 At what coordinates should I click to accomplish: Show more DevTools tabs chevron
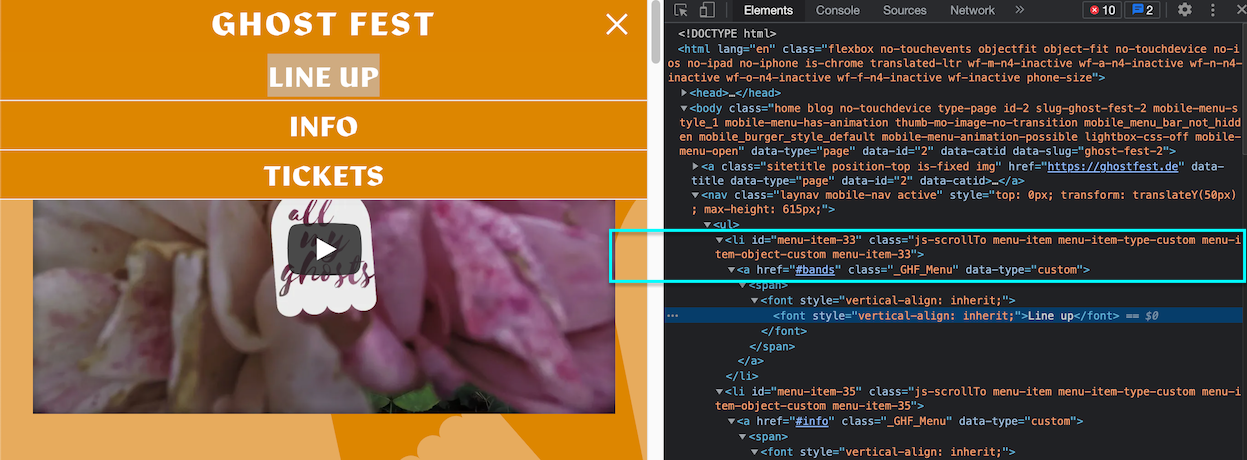(x=1020, y=10)
